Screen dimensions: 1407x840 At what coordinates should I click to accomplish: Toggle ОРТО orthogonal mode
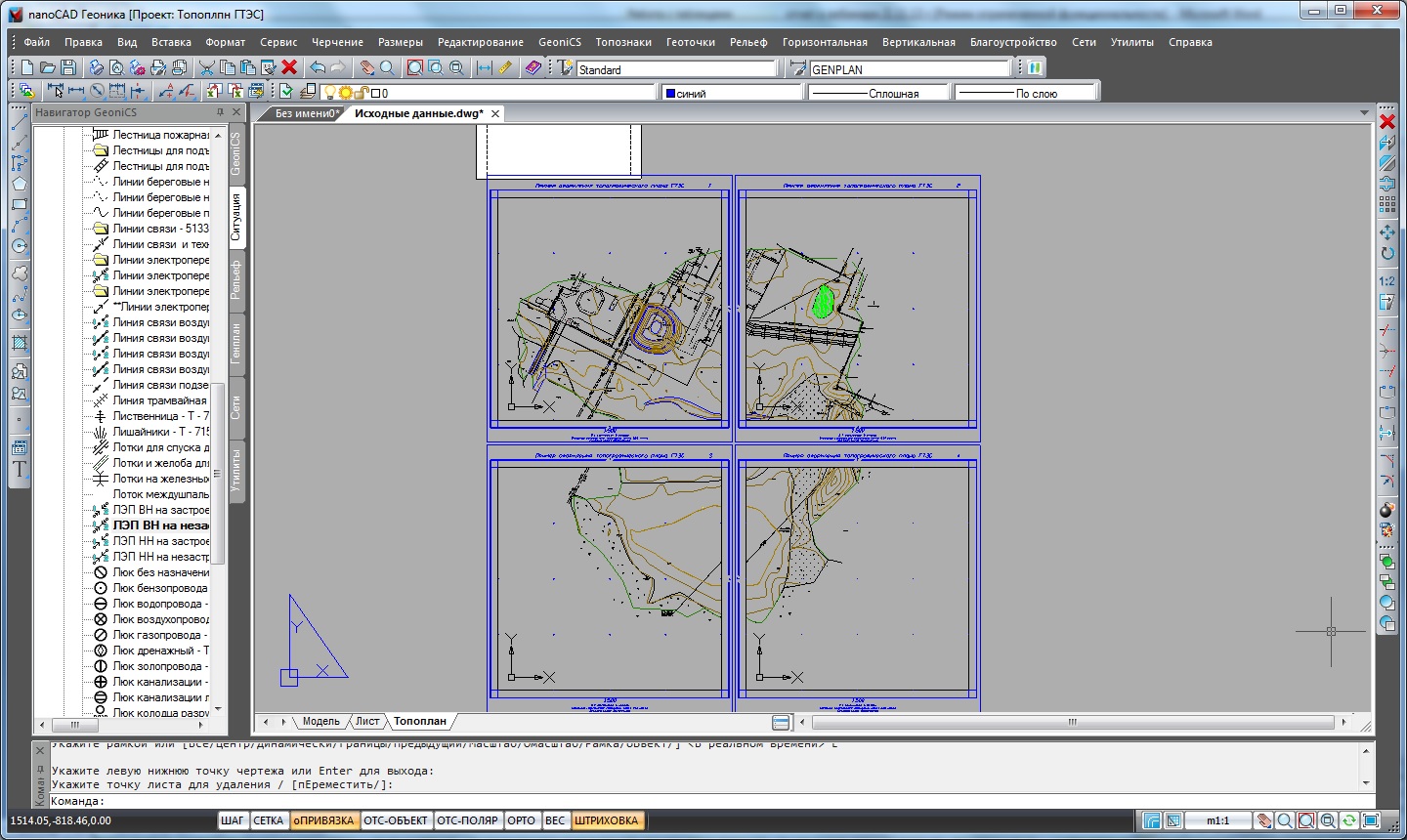(x=522, y=820)
